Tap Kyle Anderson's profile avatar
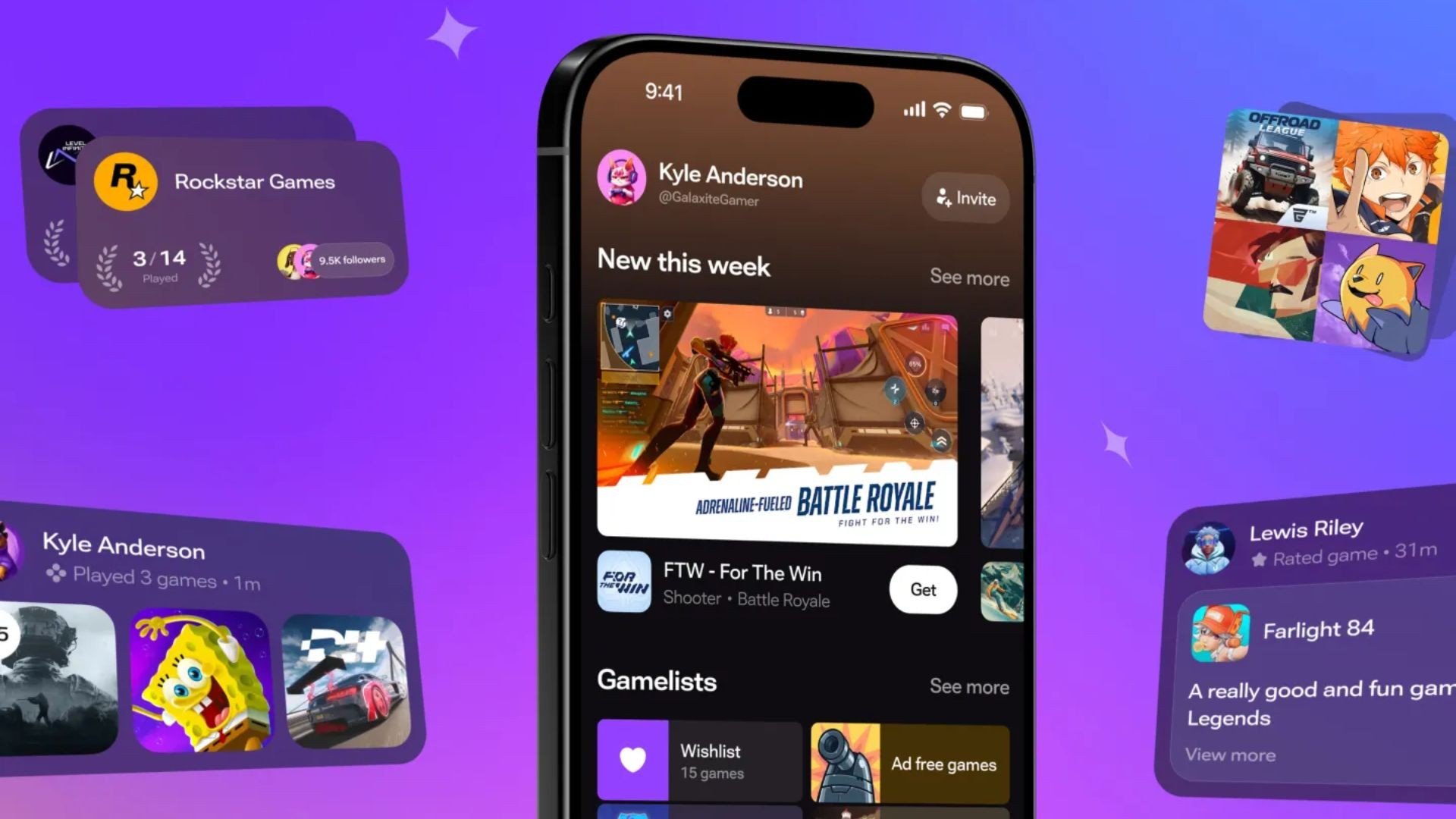Image resolution: width=1456 pixels, height=819 pixels. (621, 185)
